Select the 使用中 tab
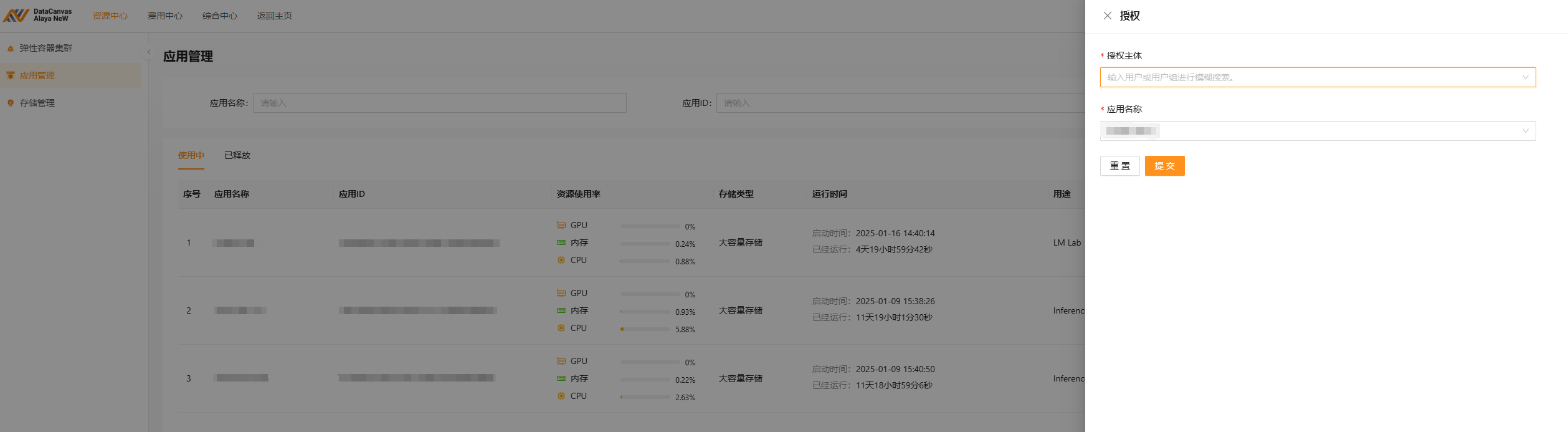Screen dimensions: 1568x432 191,155
